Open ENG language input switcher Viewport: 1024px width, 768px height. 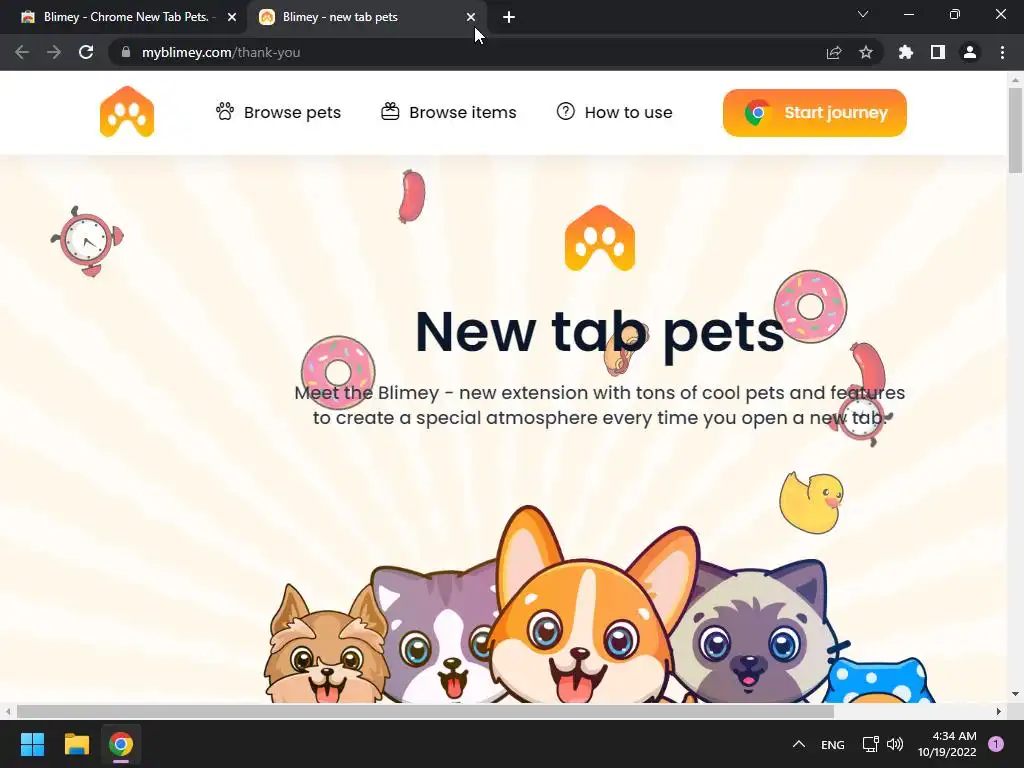833,744
